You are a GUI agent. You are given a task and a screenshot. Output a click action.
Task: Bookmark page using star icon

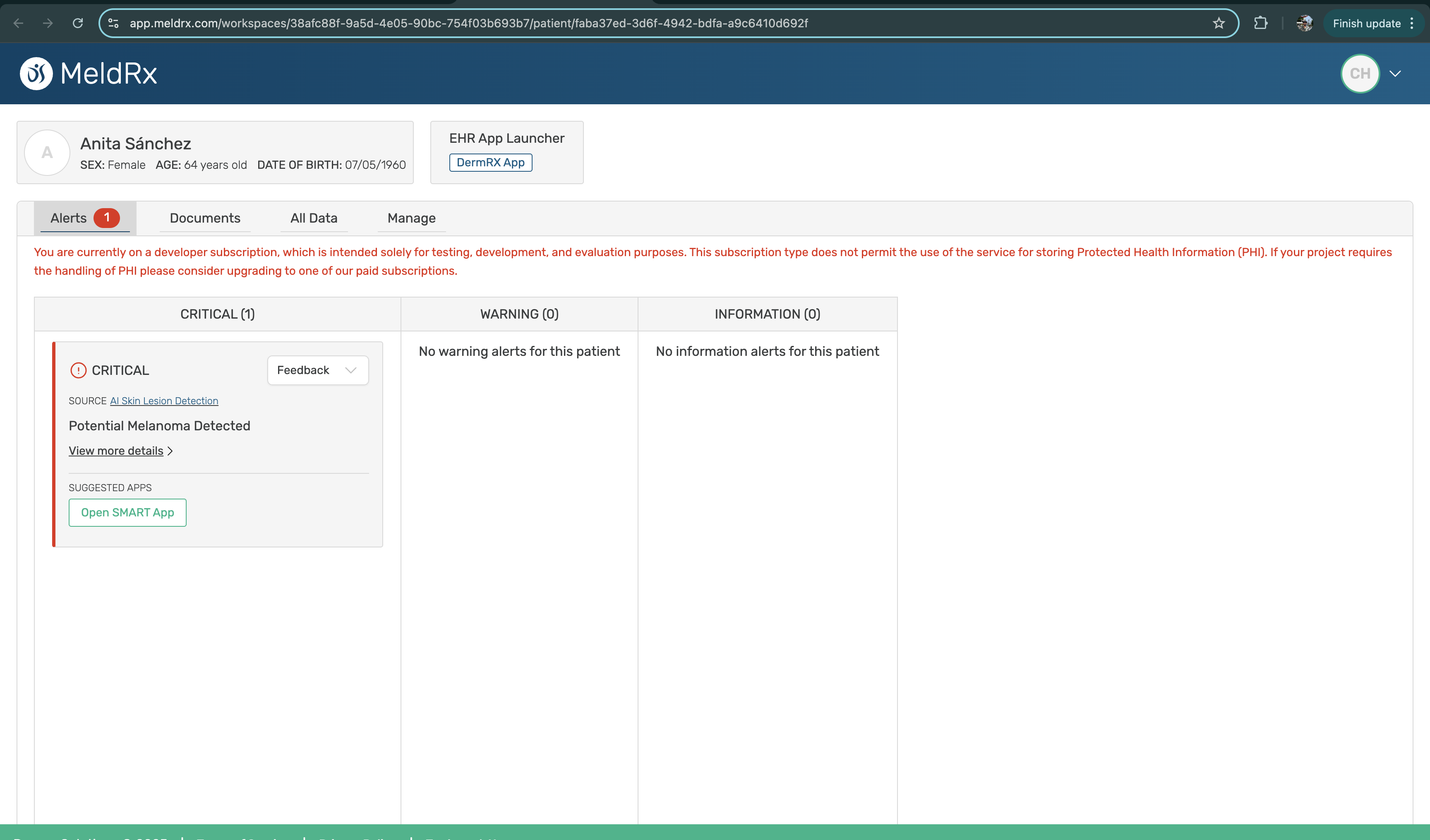pyautogui.click(x=1218, y=23)
